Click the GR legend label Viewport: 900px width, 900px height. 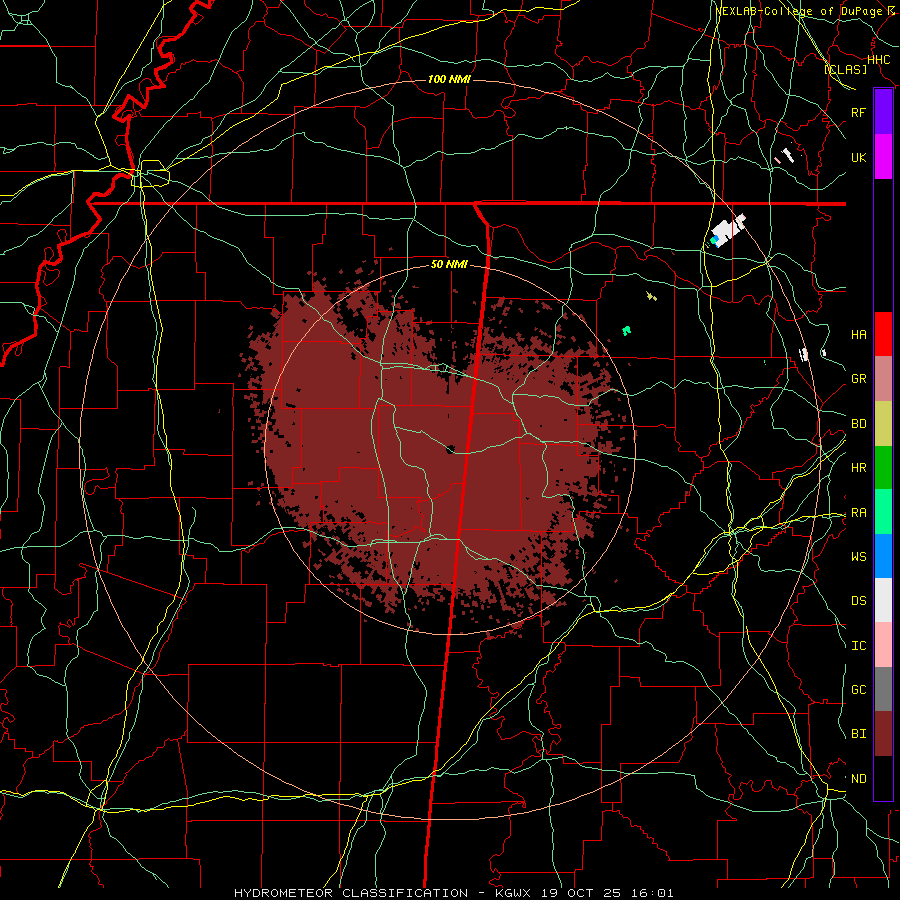[858, 379]
